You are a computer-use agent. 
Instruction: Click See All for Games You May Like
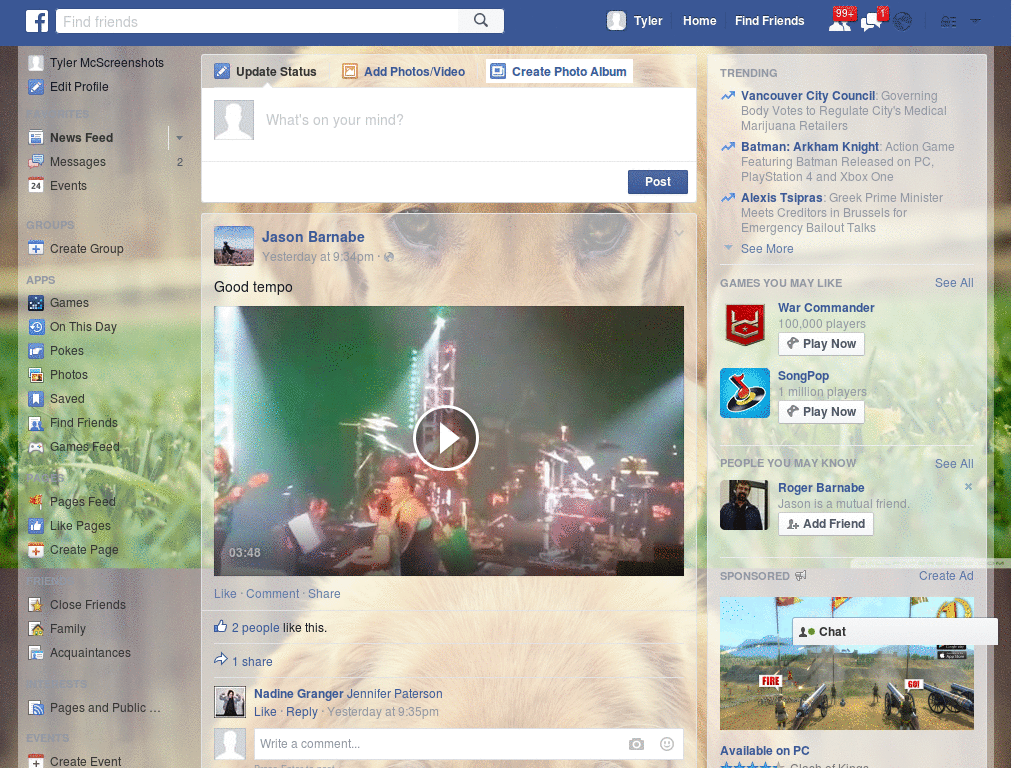tap(954, 283)
